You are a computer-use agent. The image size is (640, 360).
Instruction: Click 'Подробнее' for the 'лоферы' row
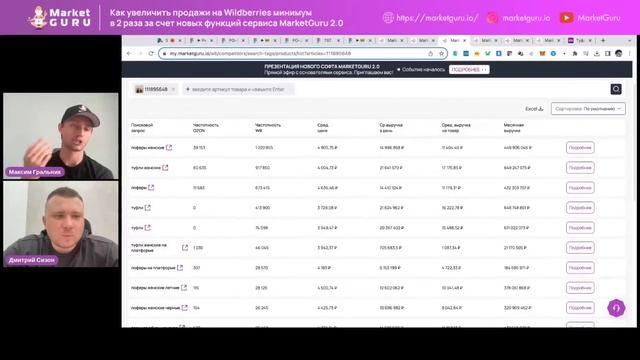point(580,187)
